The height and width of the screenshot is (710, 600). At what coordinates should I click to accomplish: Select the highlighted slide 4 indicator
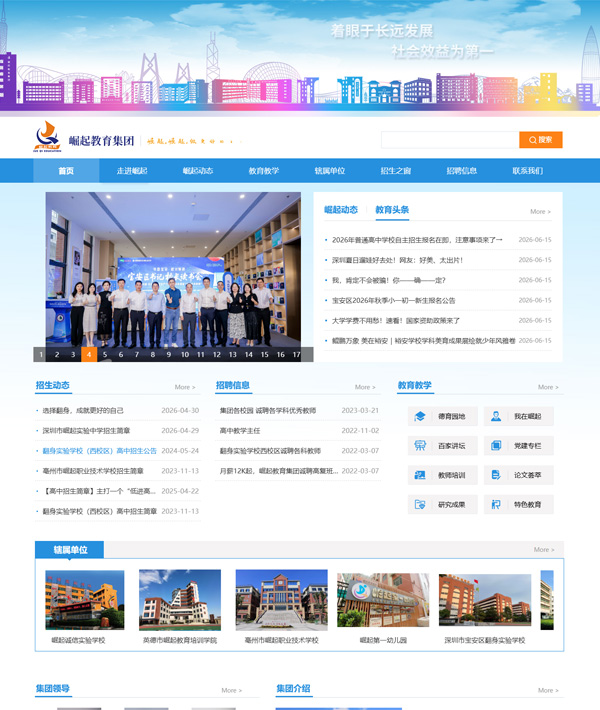89,355
